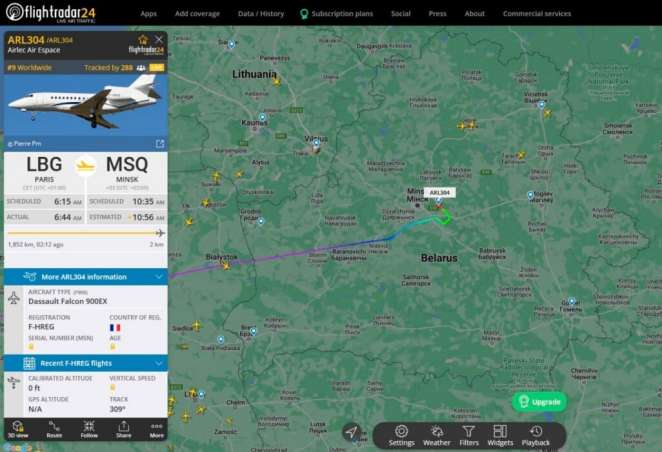Image resolution: width=662 pixels, height=452 pixels.
Task: Open map Filters
Action: [x=469, y=436]
